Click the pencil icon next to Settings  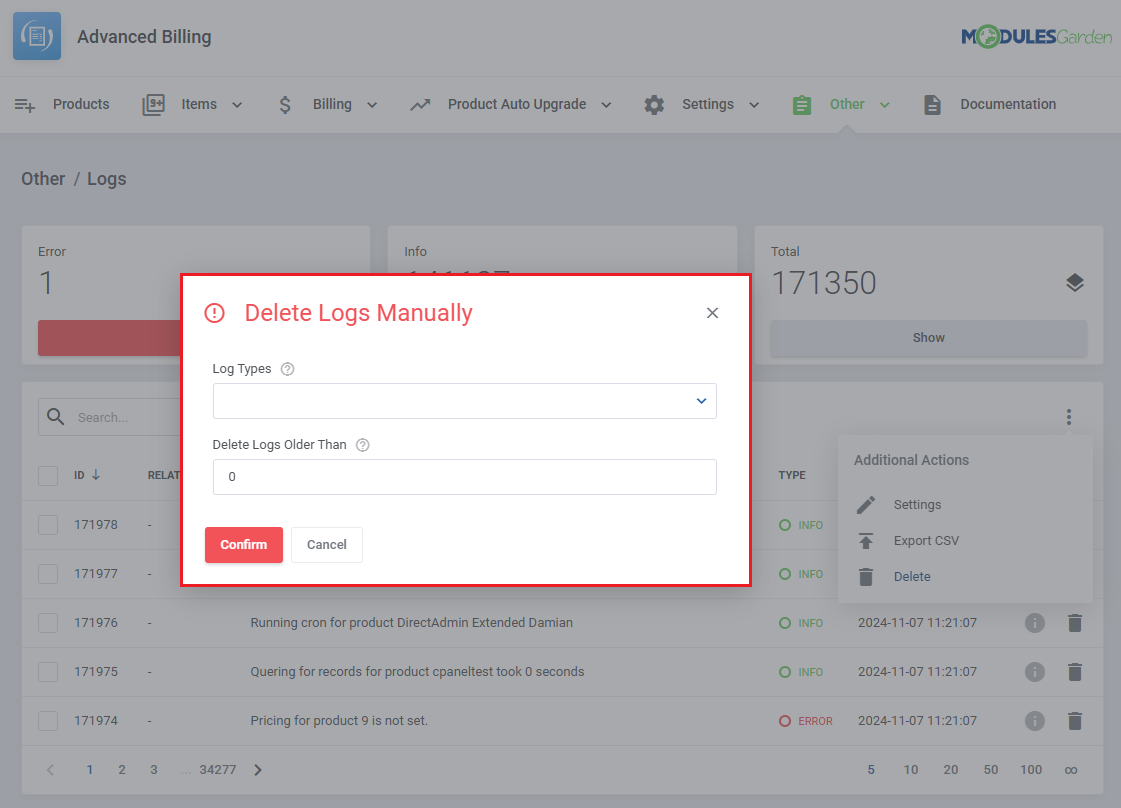[866, 505]
